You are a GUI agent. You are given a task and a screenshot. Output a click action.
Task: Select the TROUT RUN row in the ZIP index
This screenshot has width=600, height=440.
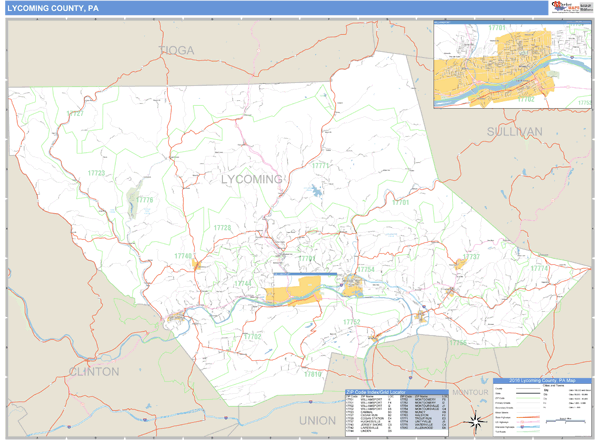(424, 418)
